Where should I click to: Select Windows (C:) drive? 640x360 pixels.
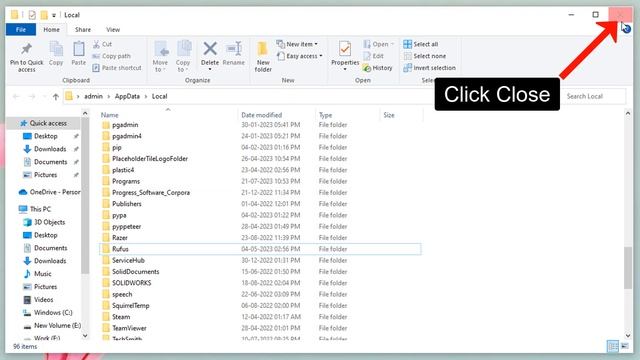[53, 312]
